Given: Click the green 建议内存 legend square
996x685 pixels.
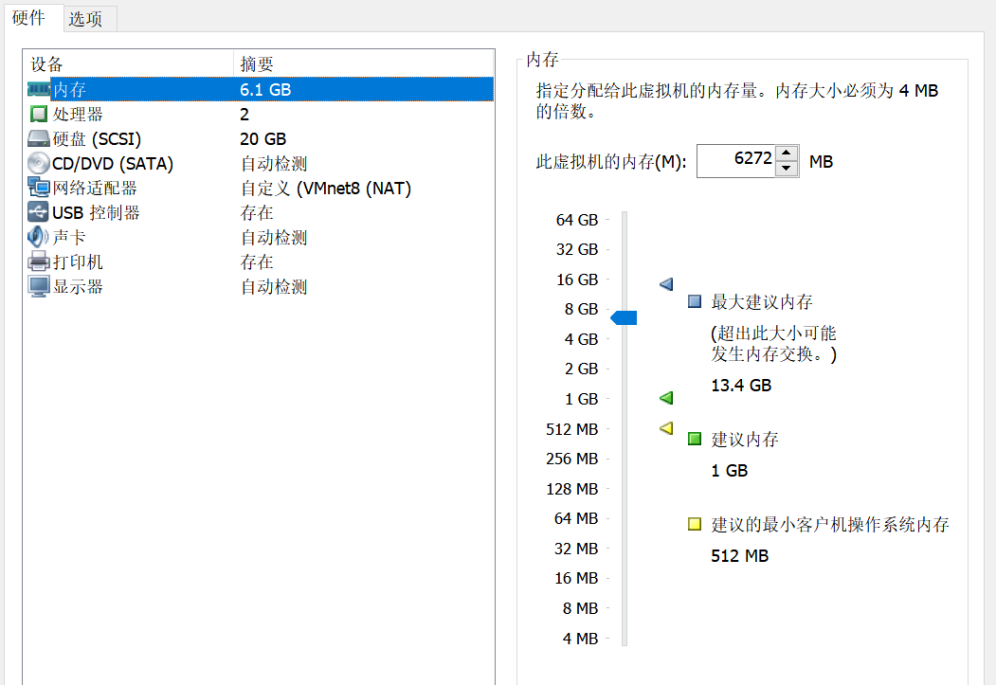Looking at the screenshot, I should (x=694, y=438).
